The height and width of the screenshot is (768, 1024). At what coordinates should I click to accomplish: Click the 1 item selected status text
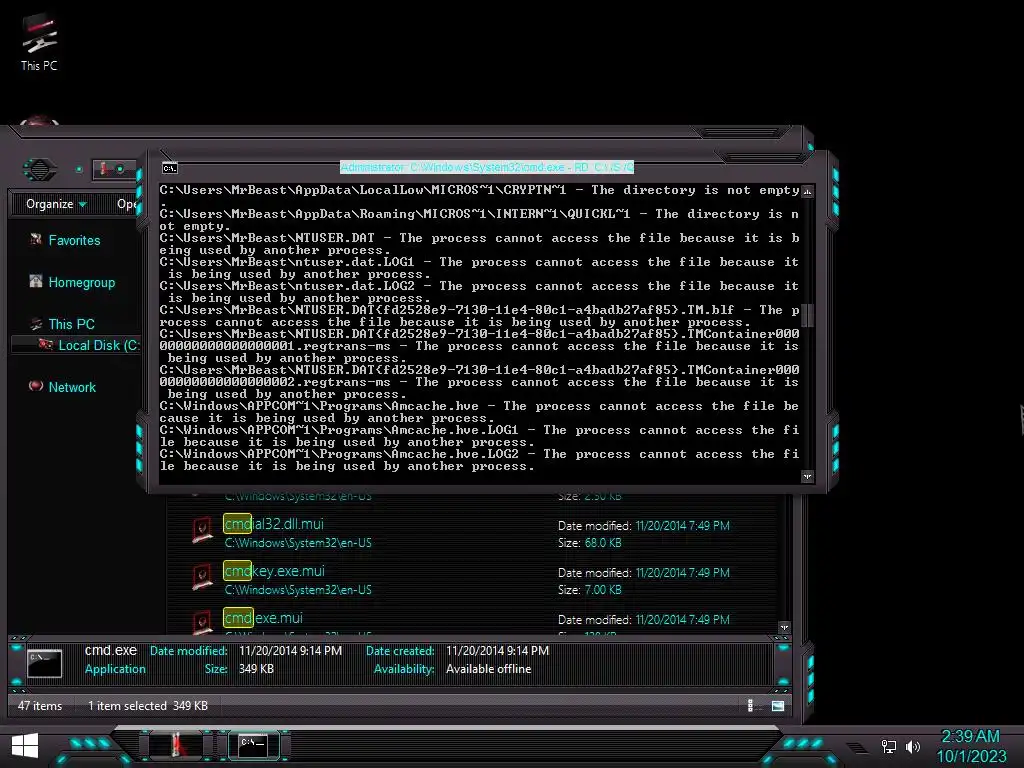(127, 705)
